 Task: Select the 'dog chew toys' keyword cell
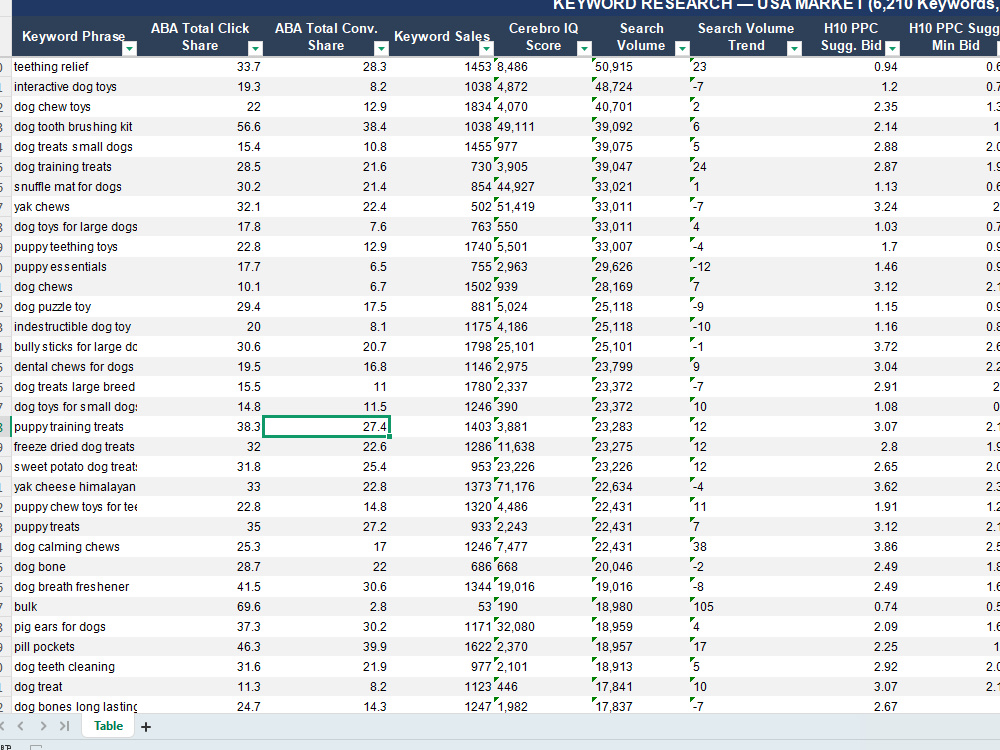[74, 107]
